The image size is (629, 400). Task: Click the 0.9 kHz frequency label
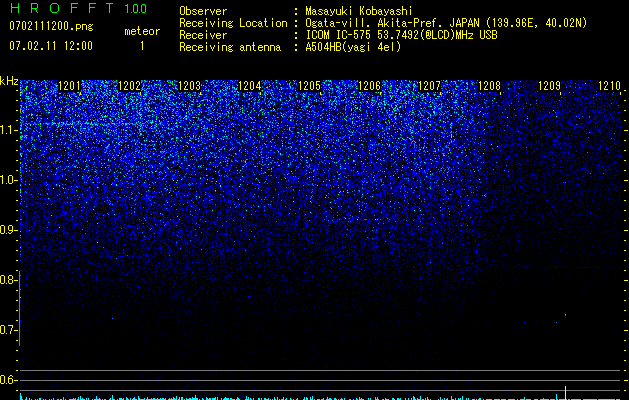click(x=8, y=230)
